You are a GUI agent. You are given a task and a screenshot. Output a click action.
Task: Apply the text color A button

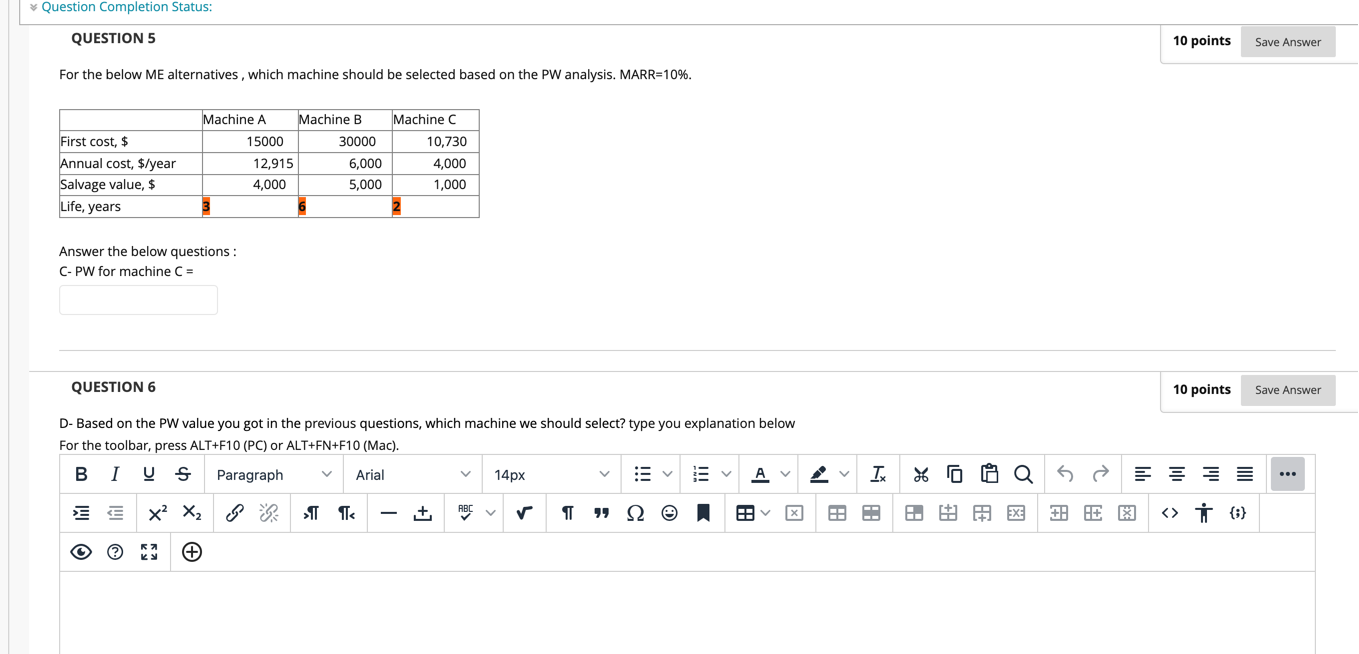[760, 474]
